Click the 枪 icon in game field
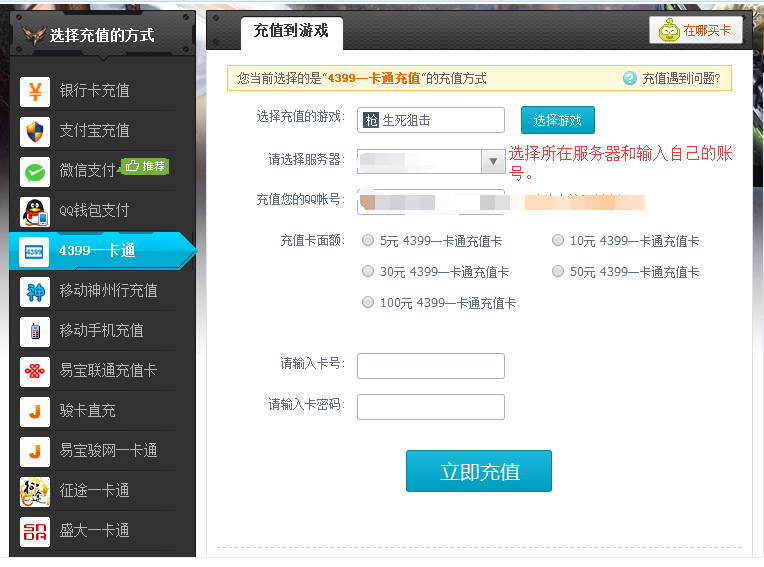 pos(371,120)
